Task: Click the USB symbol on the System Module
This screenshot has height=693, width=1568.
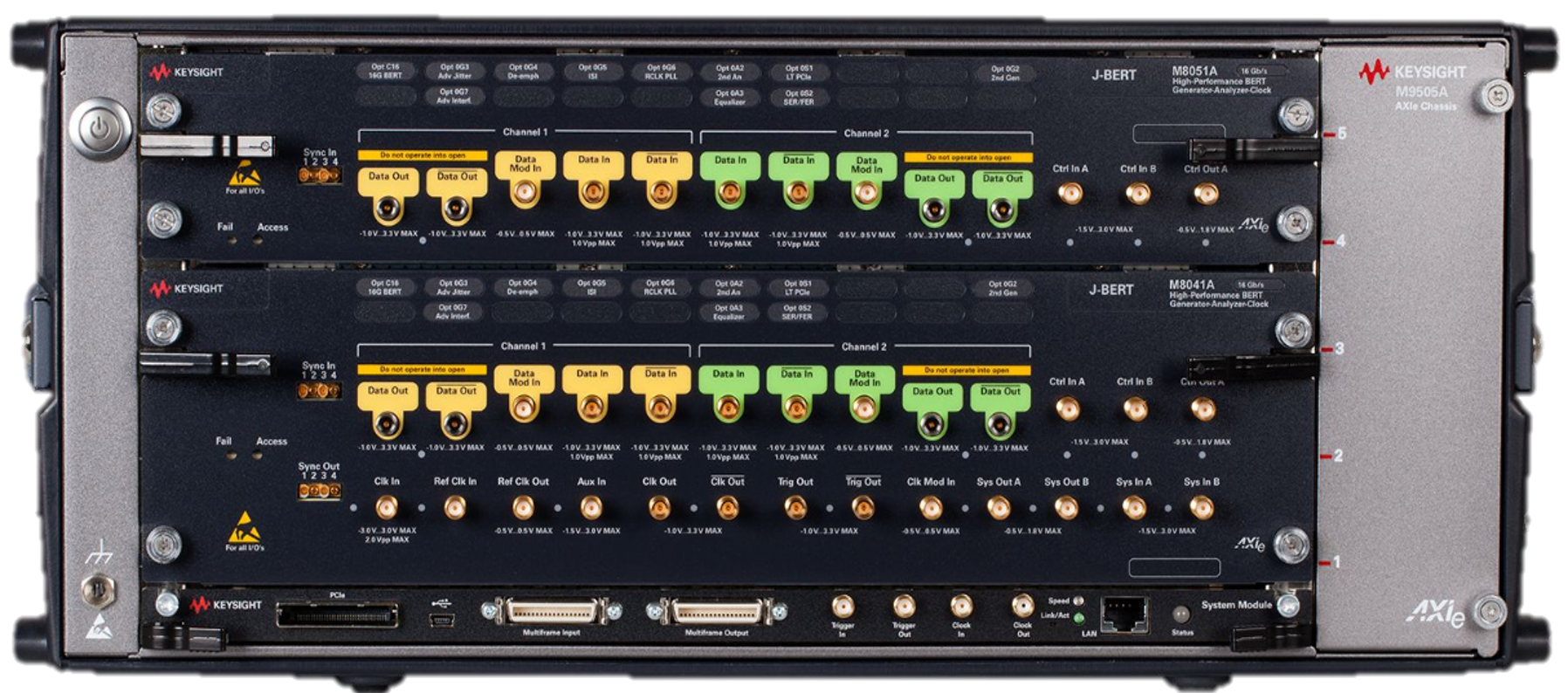Action: 443,602
